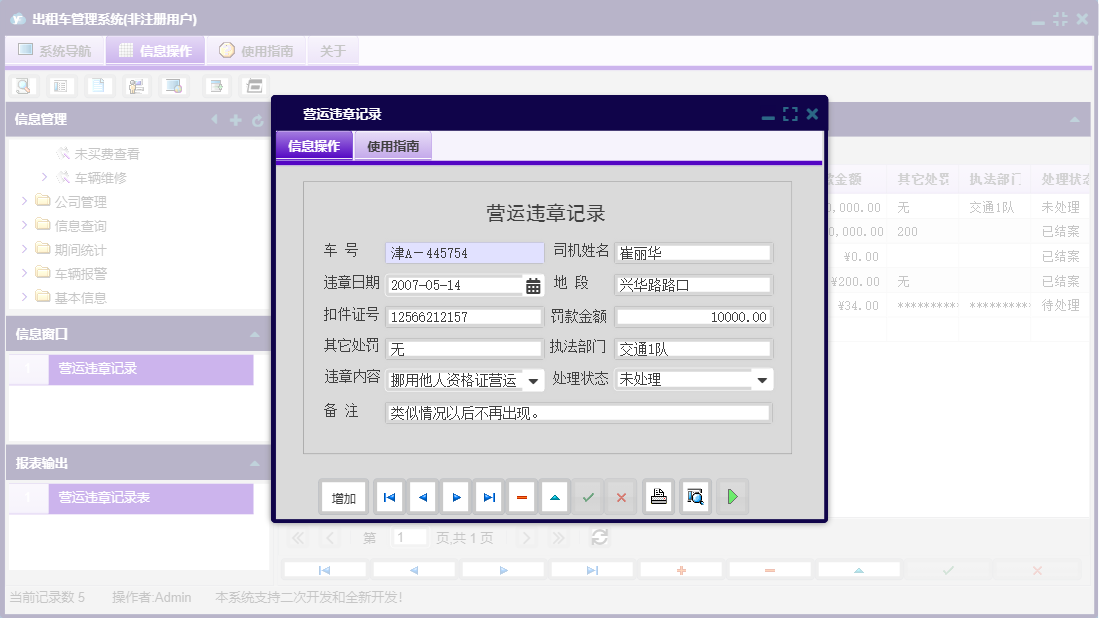Image resolution: width=1099 pixels, height=618 pixels.
Task: Click the print icon in the violation record dialog
Action: coord(658,496)
